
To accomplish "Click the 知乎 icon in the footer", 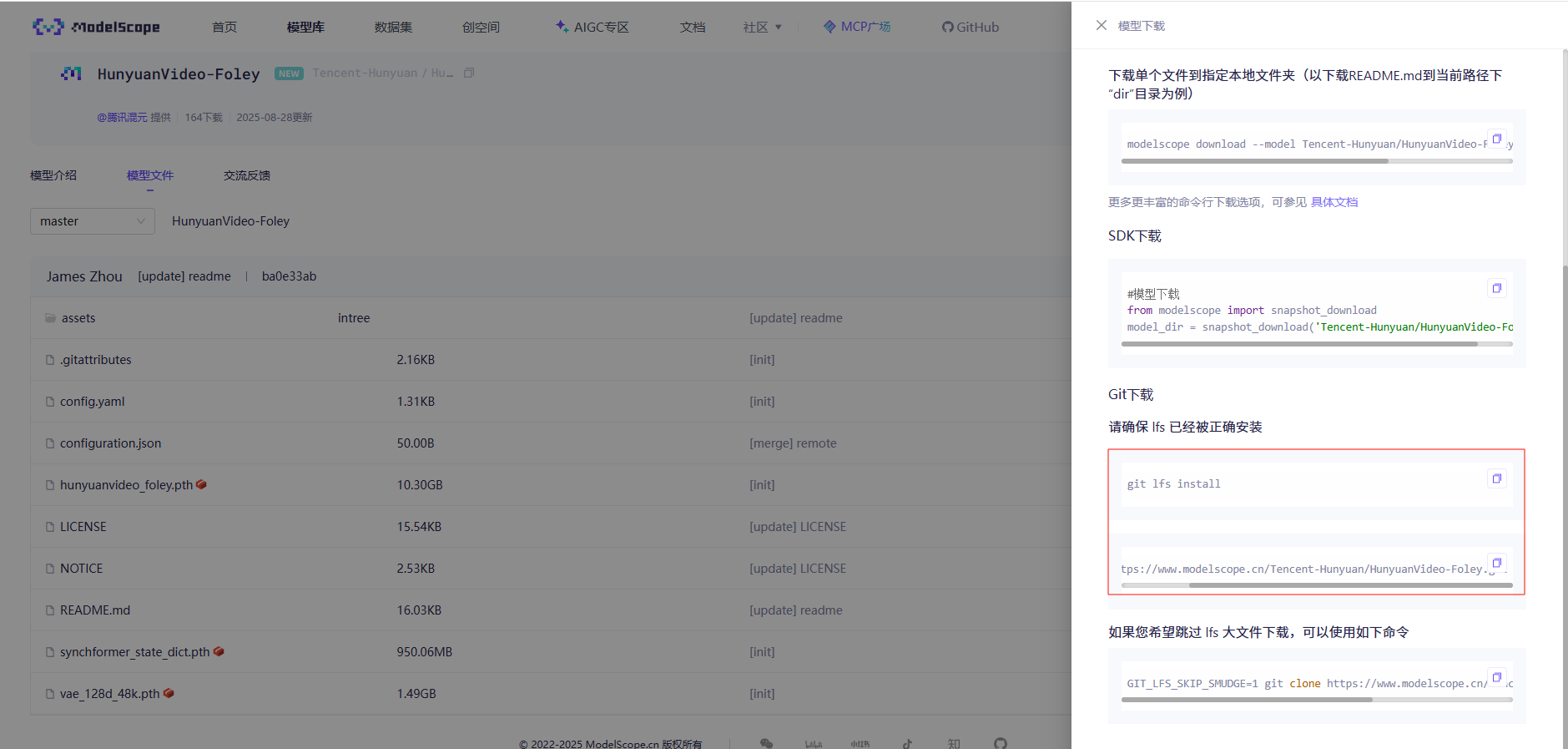I will (x=954, y=742).
